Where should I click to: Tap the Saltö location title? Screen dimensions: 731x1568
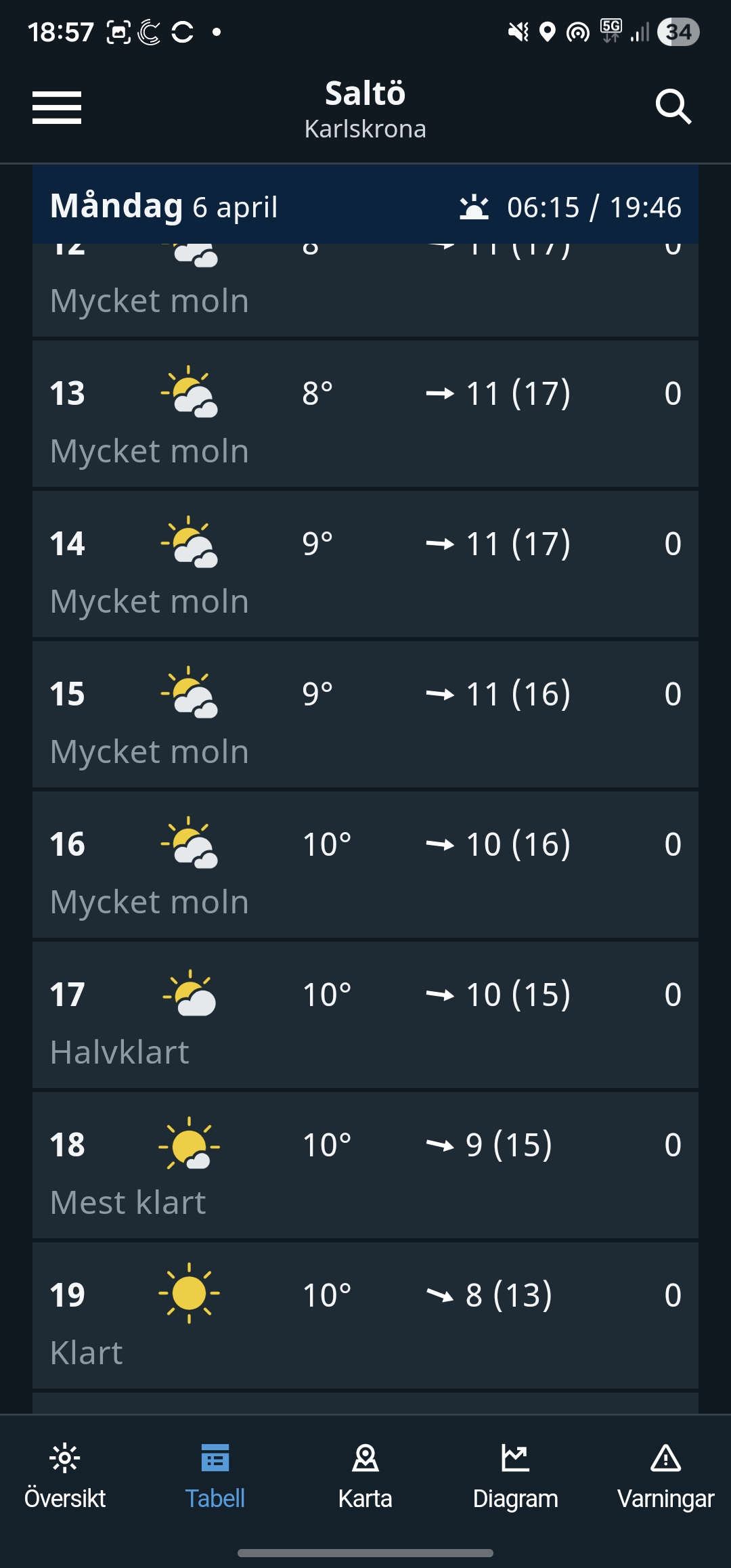[x=365, y=94]
